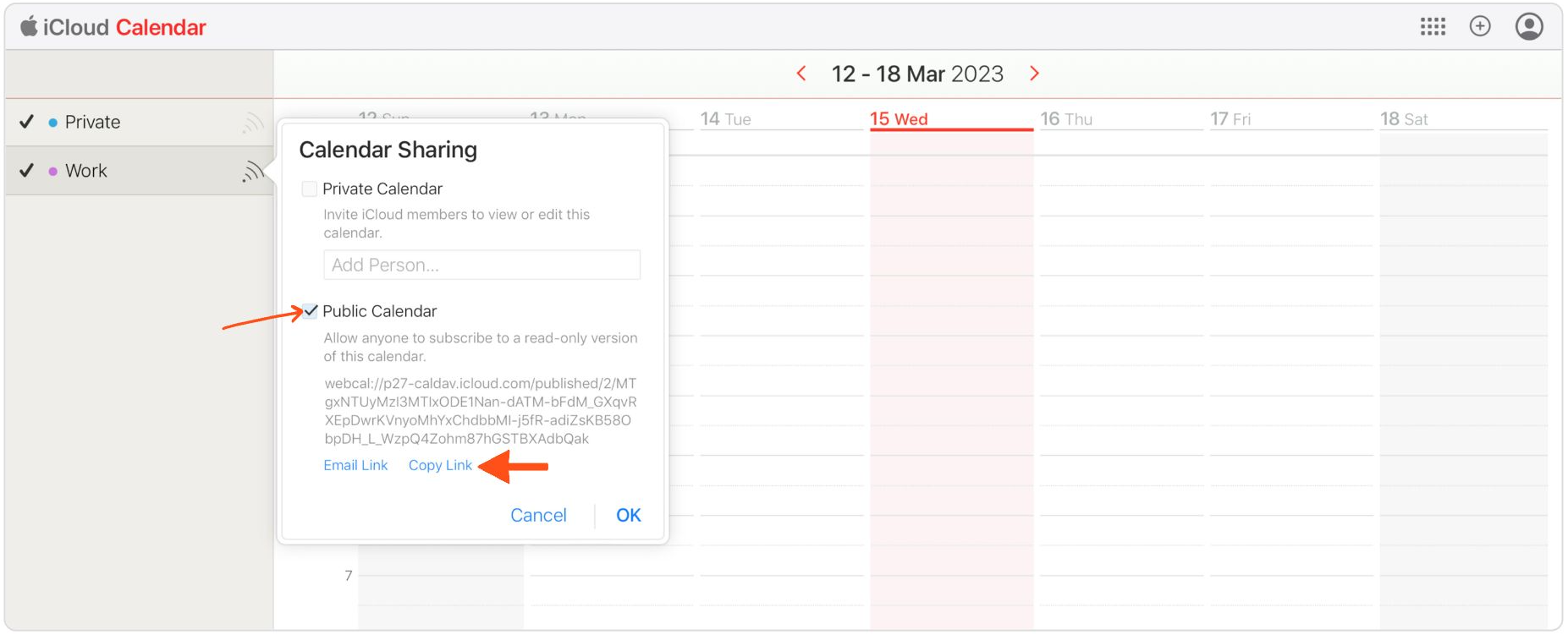
Task: Cancel the Calendar Sharing dialog
Action: 538,515
